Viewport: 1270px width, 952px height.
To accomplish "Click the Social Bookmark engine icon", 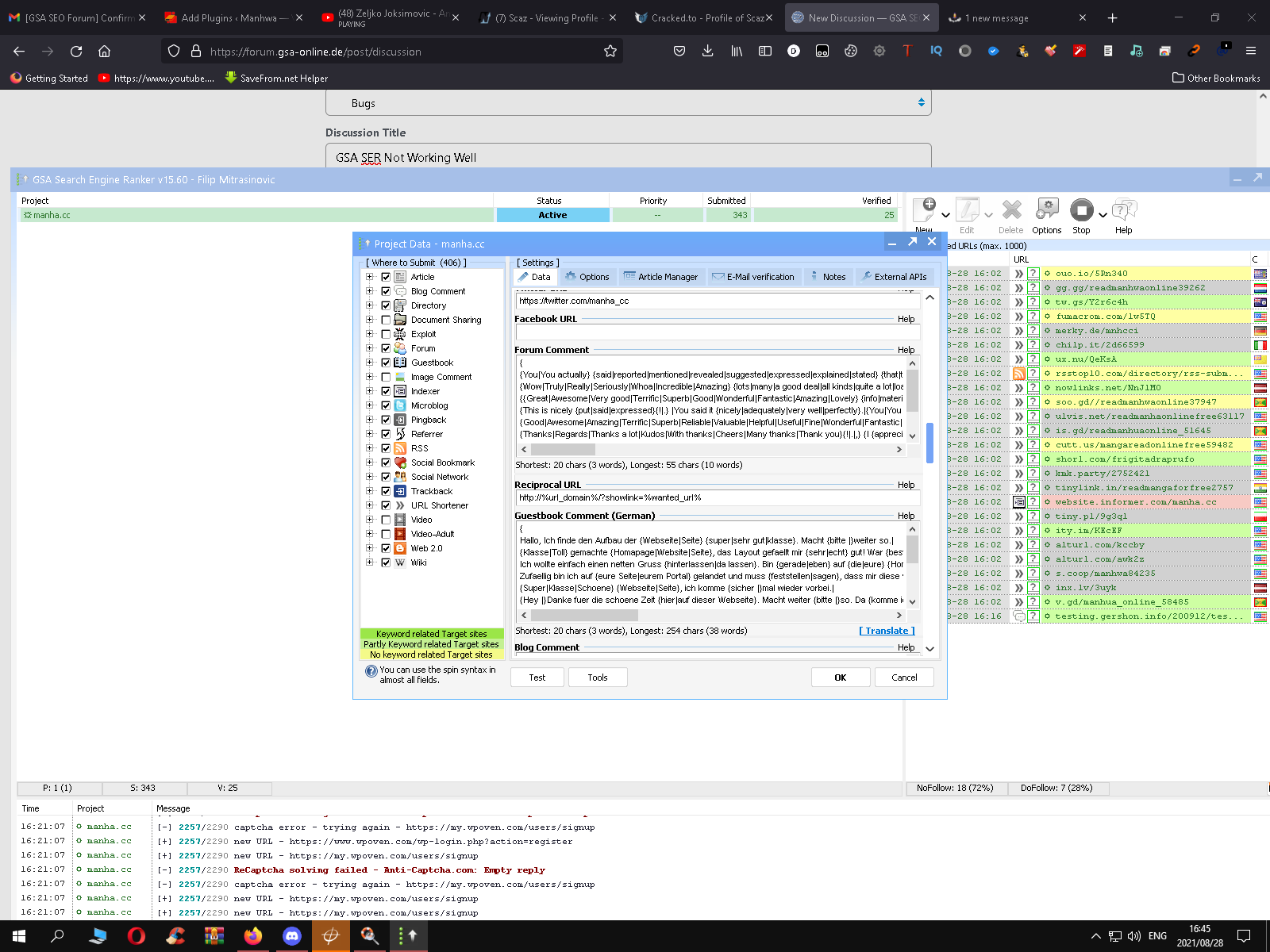I will click(x=400, y=463).
